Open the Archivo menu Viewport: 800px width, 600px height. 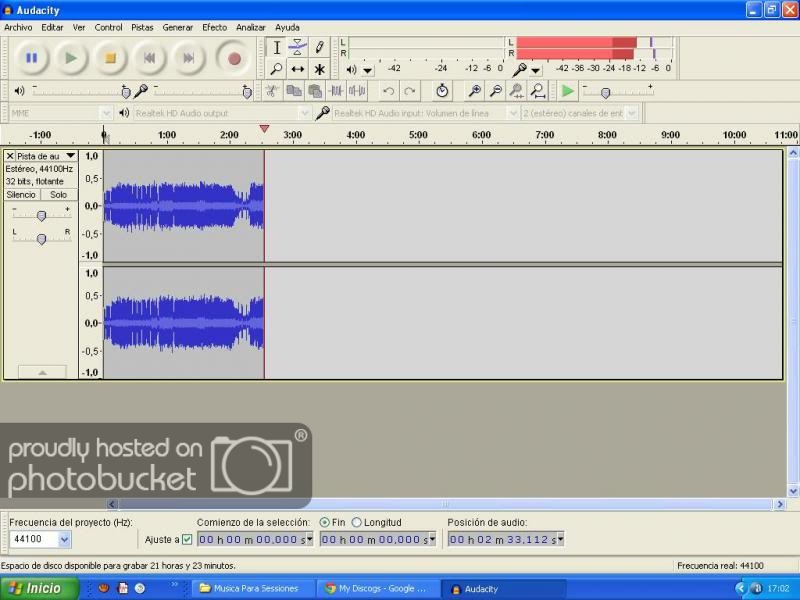tap(18, 27)
